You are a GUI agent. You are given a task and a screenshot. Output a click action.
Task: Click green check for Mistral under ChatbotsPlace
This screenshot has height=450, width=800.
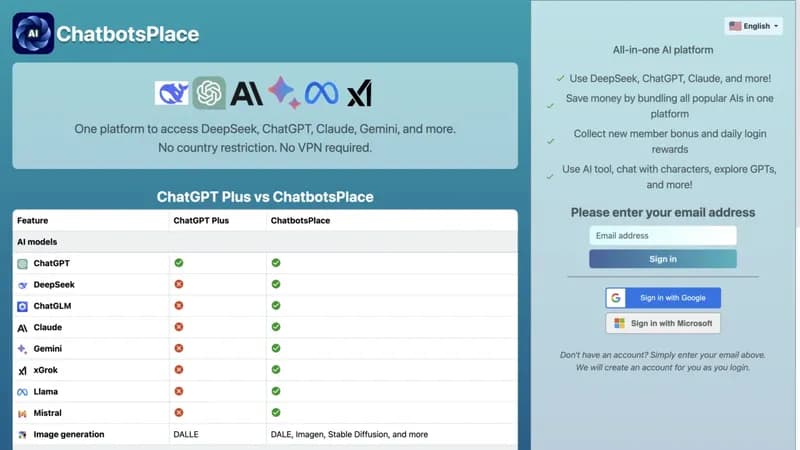[276, 412]
